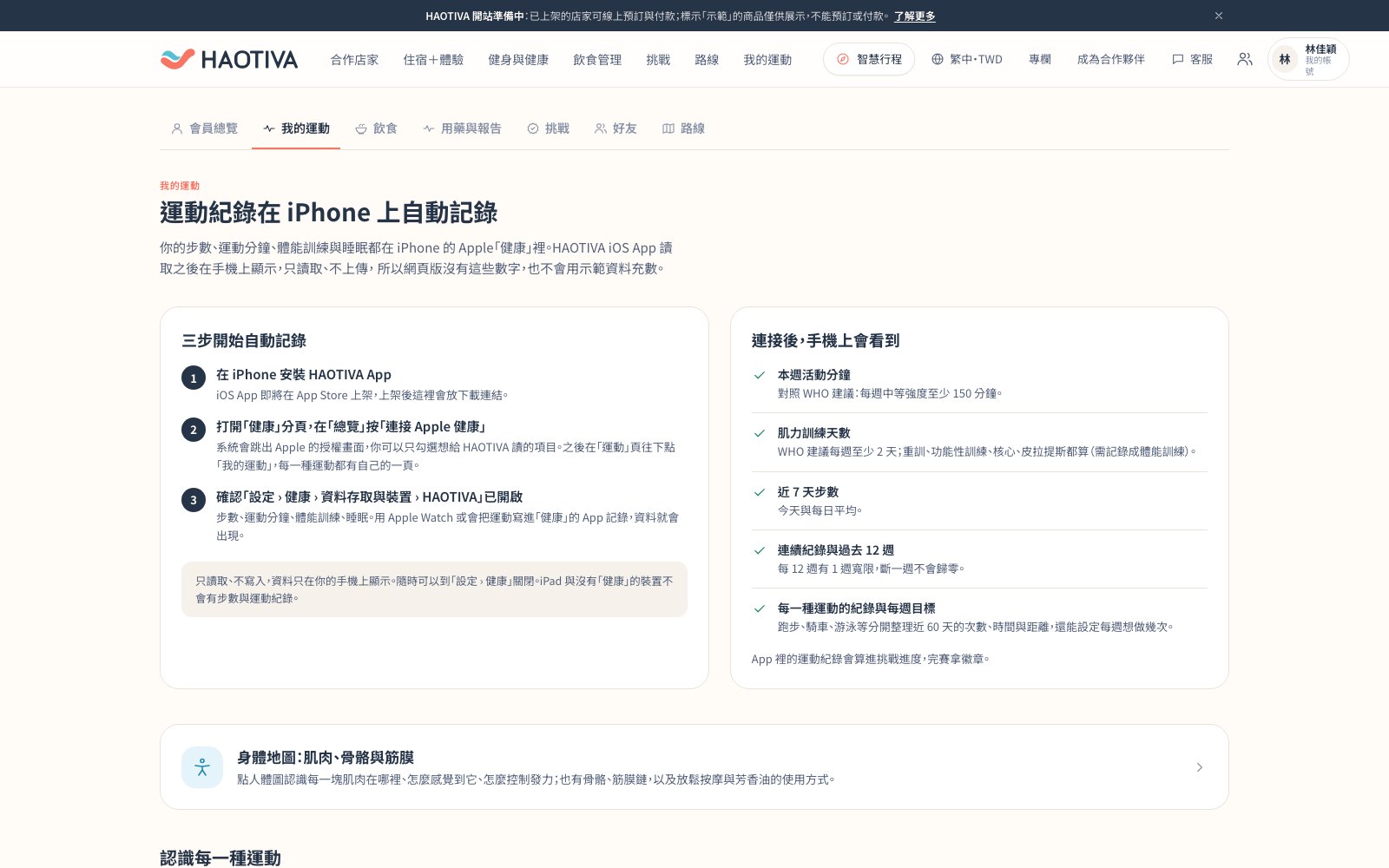Open 合作店家 in the main navigation
Screen dimensions: 1389x868
[x=354, y=59]
